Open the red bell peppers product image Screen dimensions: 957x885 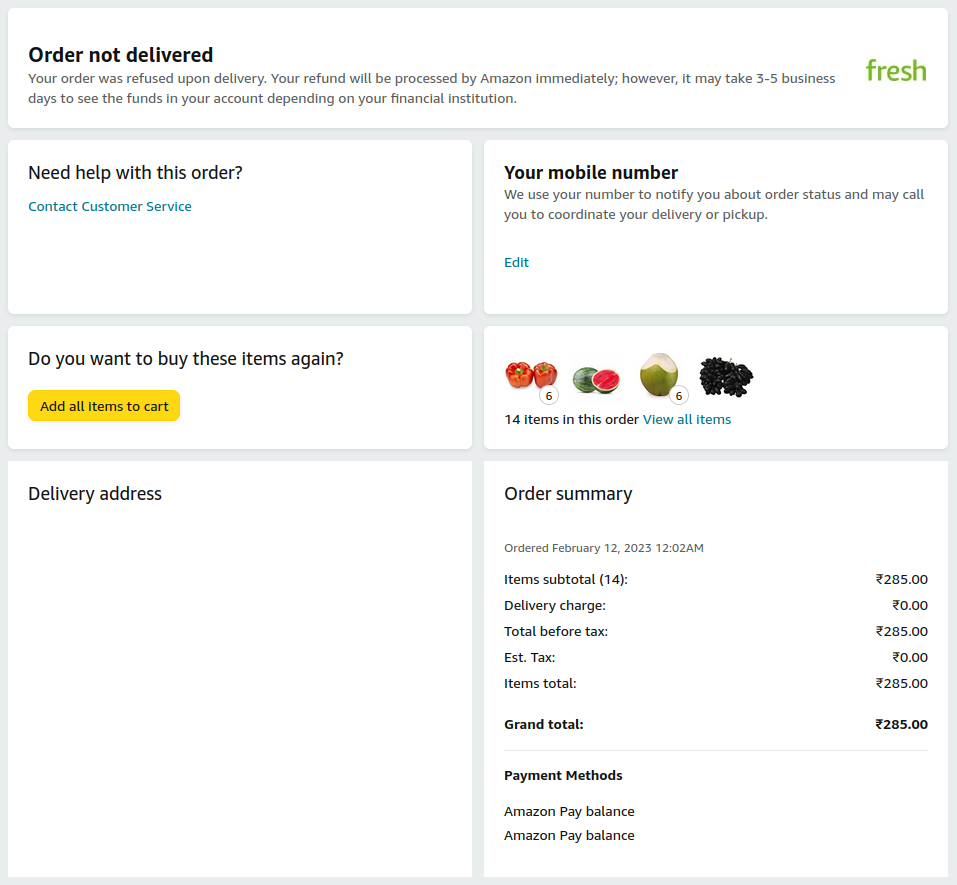(x=529, y=375)
